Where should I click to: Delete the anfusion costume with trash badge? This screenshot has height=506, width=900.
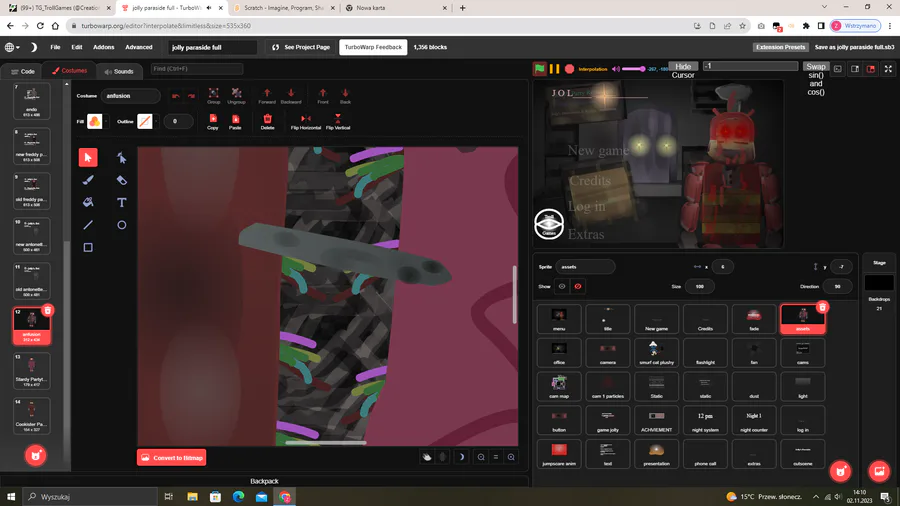click(48, 310)
